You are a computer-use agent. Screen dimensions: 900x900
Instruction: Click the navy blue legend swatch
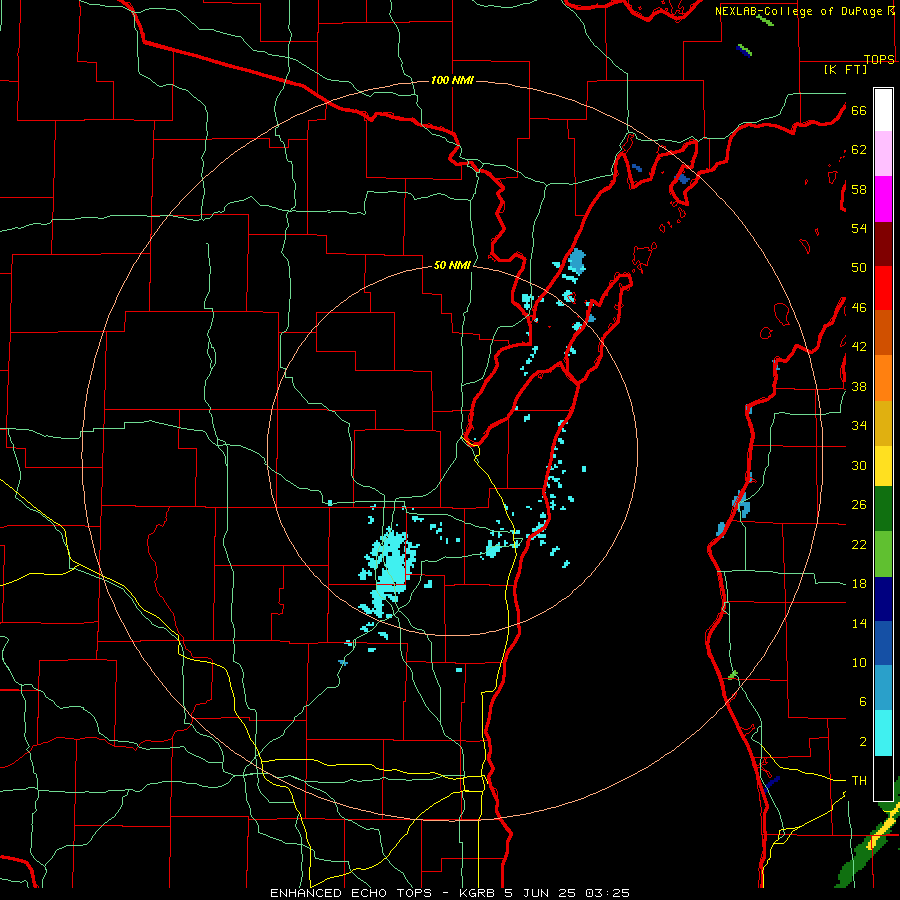click(883, 599)
